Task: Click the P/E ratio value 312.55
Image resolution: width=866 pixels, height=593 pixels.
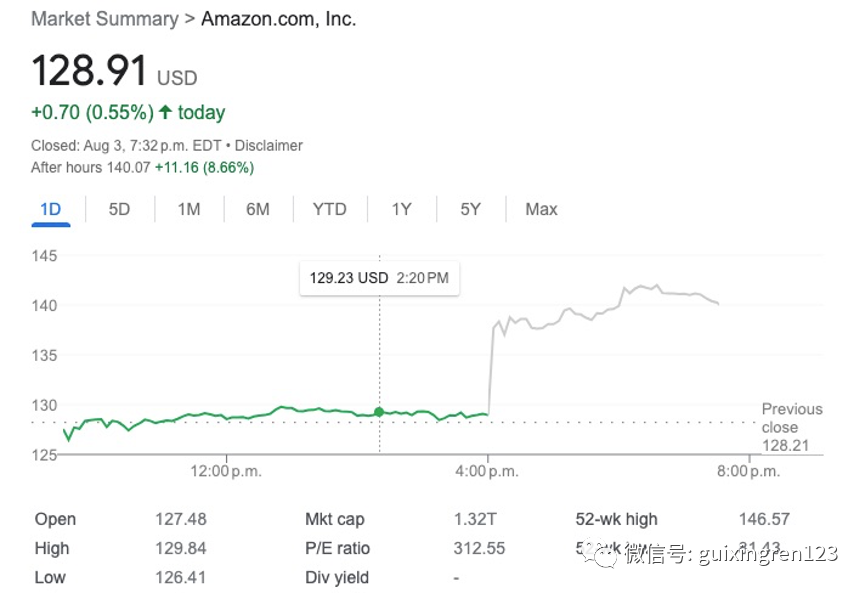Action: click(x=479, y=548)
